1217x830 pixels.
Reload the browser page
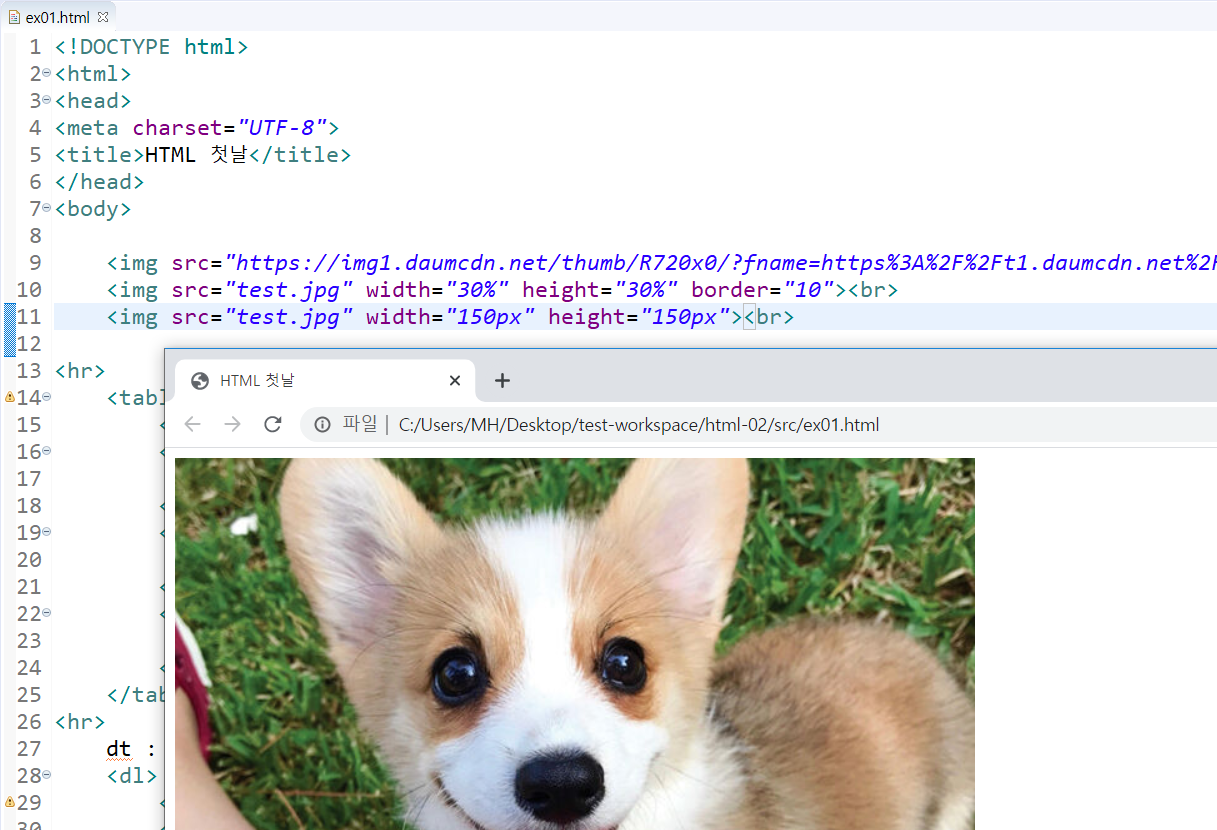(272, 425)
